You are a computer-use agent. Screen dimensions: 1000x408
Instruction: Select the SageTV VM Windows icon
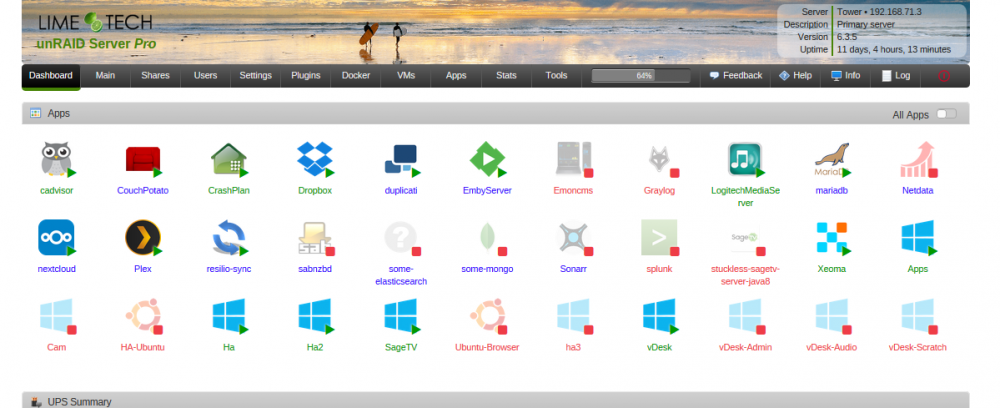401,316
